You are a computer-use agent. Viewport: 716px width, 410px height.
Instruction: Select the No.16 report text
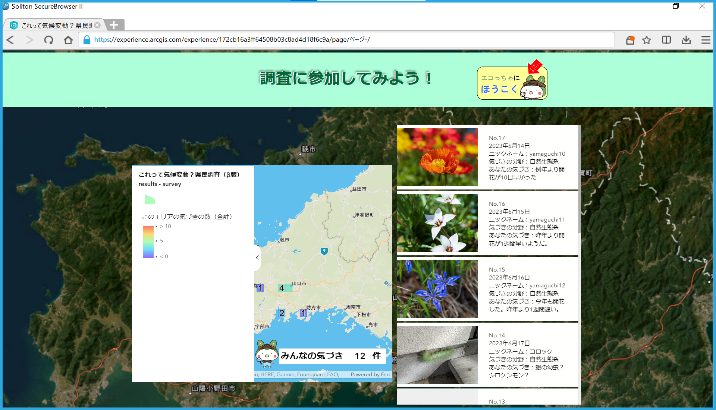click(x=527, y=224)
